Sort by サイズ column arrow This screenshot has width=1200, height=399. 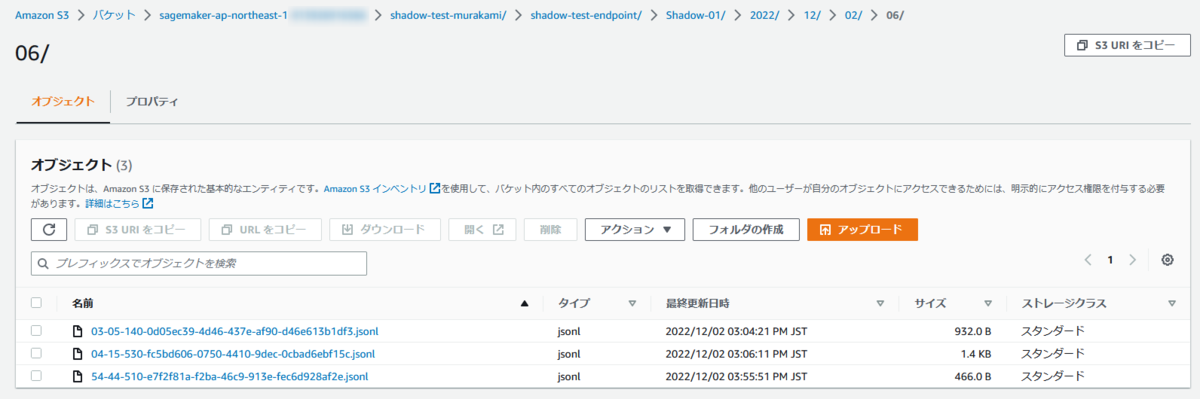[987, 303]
